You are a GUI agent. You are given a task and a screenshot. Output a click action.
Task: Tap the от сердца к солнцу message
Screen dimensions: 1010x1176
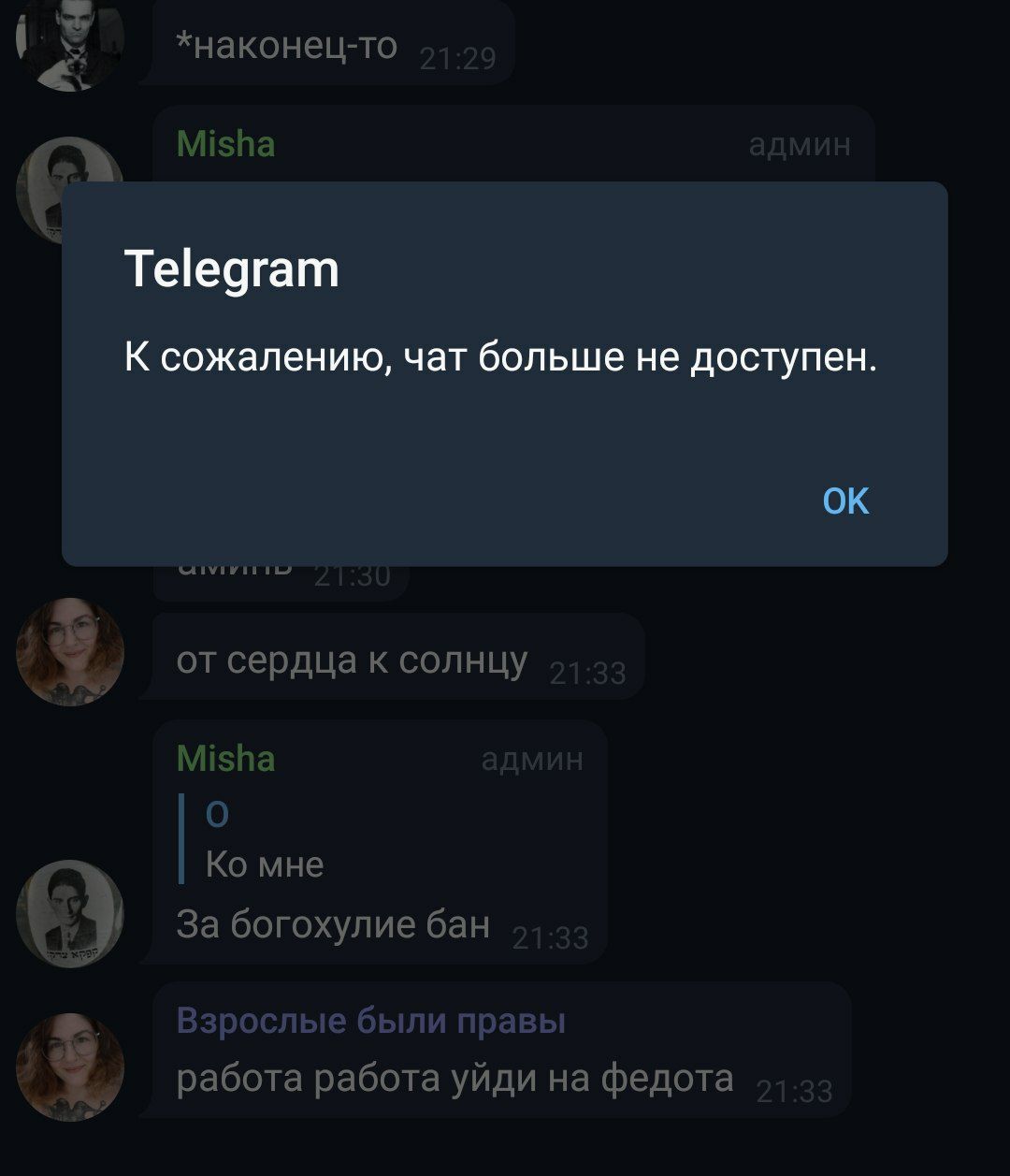click(397, 657)
